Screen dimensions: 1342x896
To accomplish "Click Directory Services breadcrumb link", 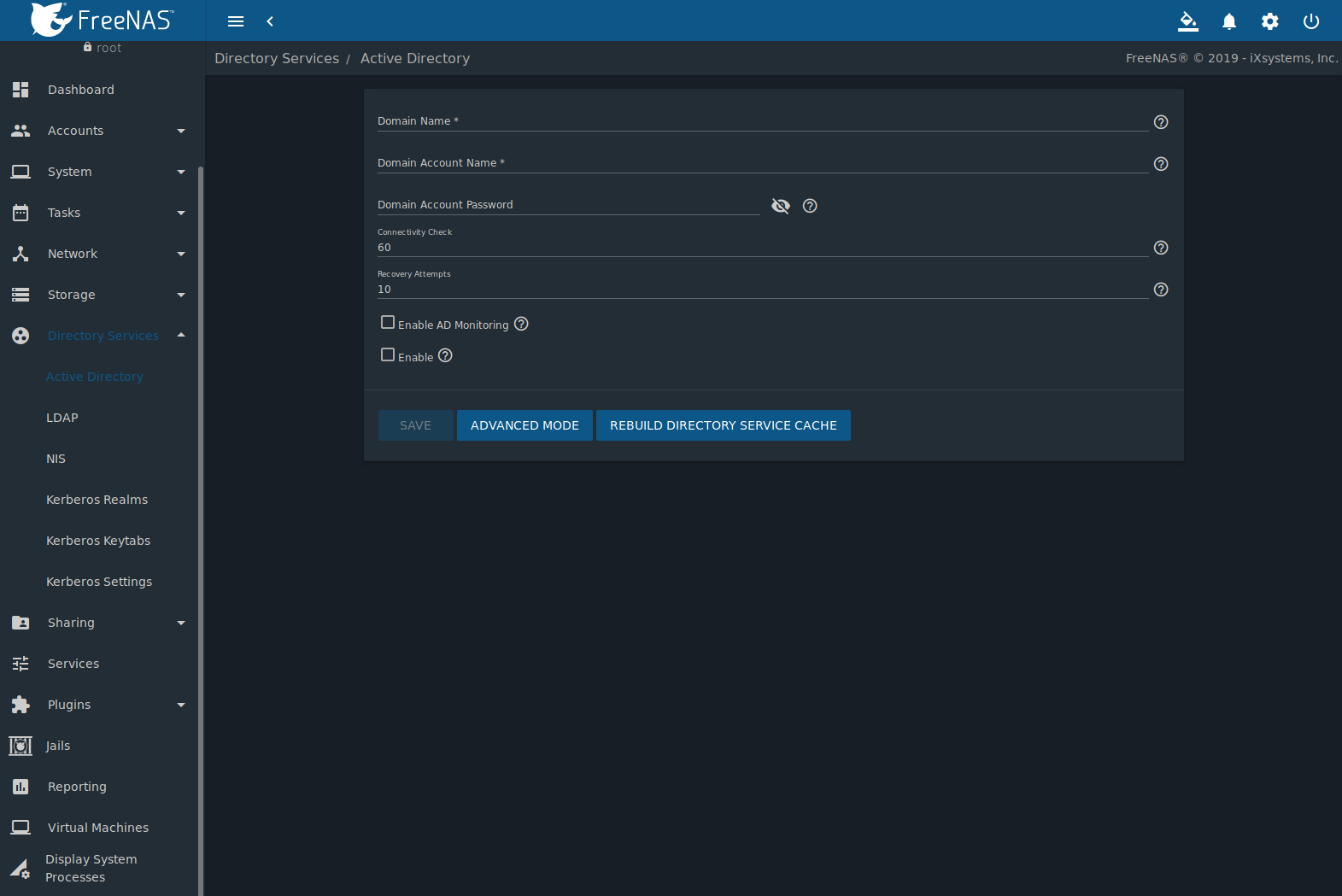I will click(x=277, y=58).
